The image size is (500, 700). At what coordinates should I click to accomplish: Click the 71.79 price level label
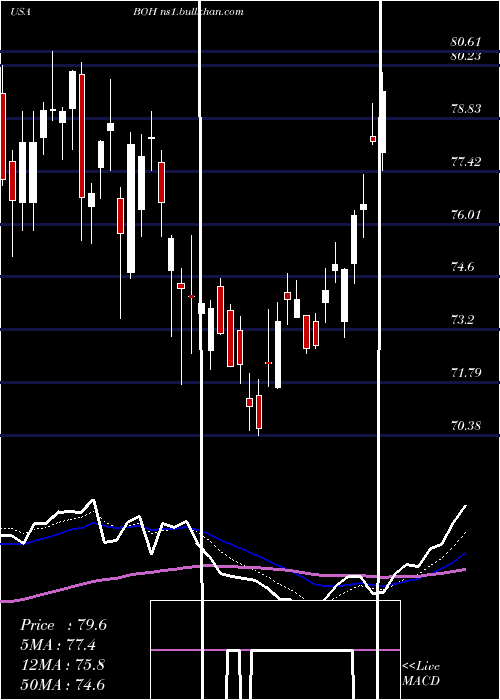466,373
